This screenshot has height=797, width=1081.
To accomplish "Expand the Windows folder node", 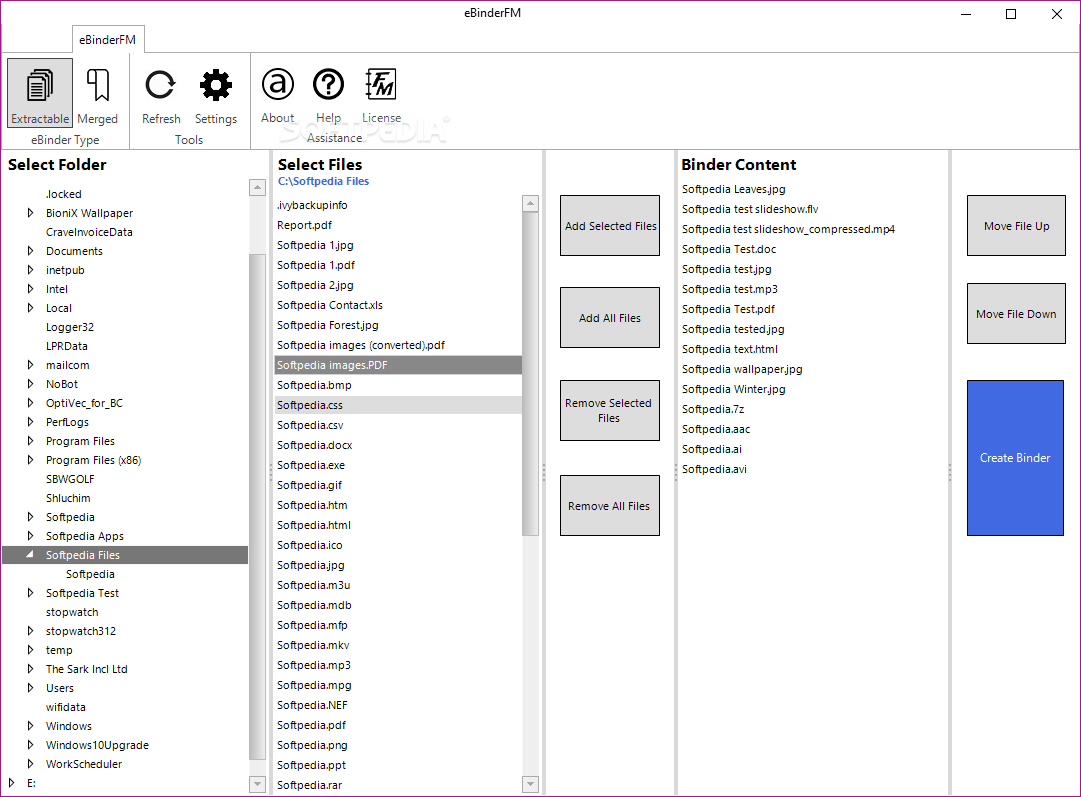I will point(30,725).
